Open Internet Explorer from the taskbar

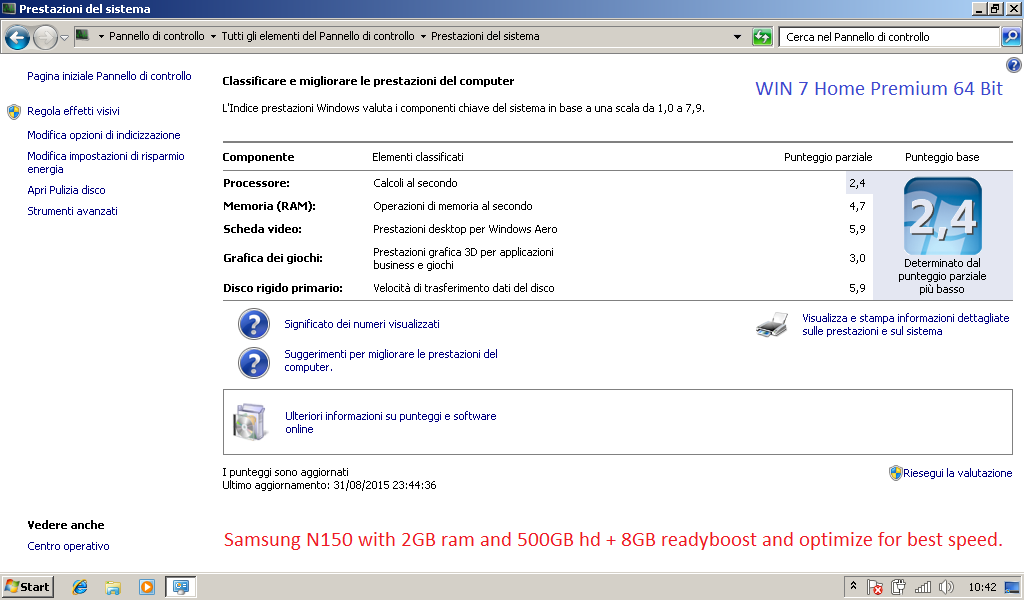coord(80,587)
